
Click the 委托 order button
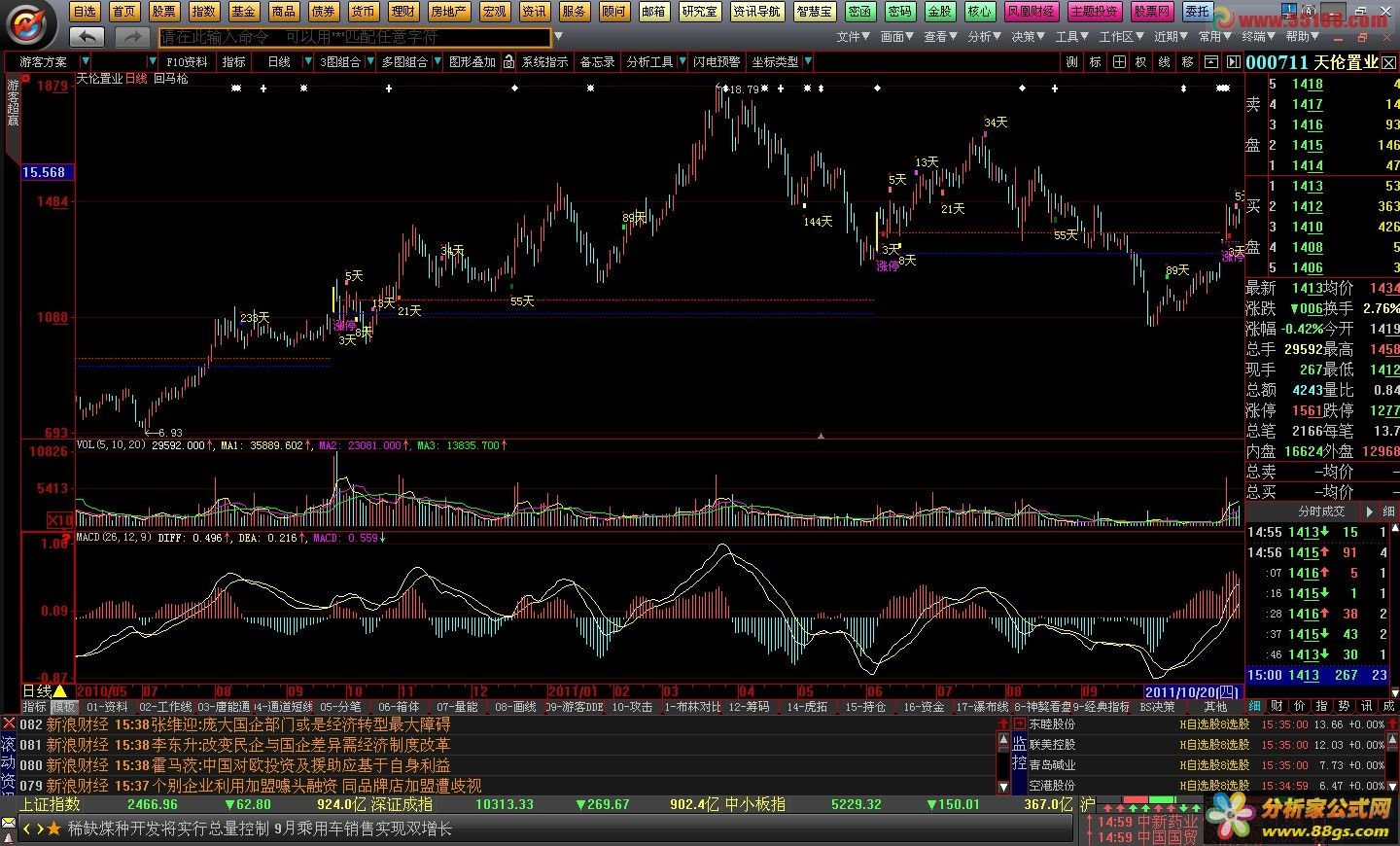(1196, 12)
